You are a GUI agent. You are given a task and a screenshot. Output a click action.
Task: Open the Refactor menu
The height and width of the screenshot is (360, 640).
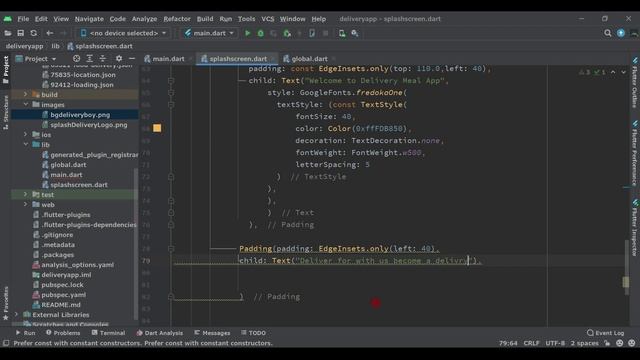pos(177,19)
